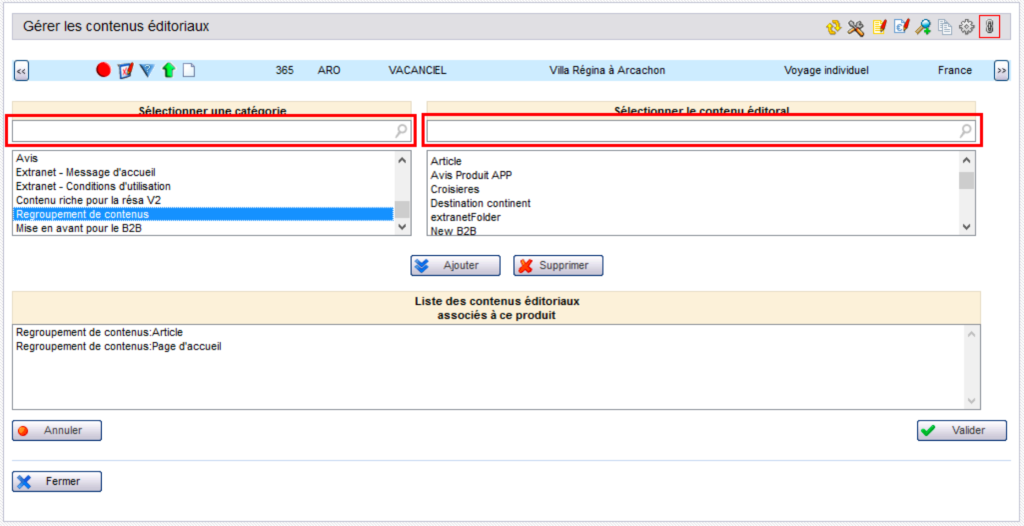Click the magnifier with green plus icon
Viewport: 1024px width, 526px height.
tap(923, 28)
